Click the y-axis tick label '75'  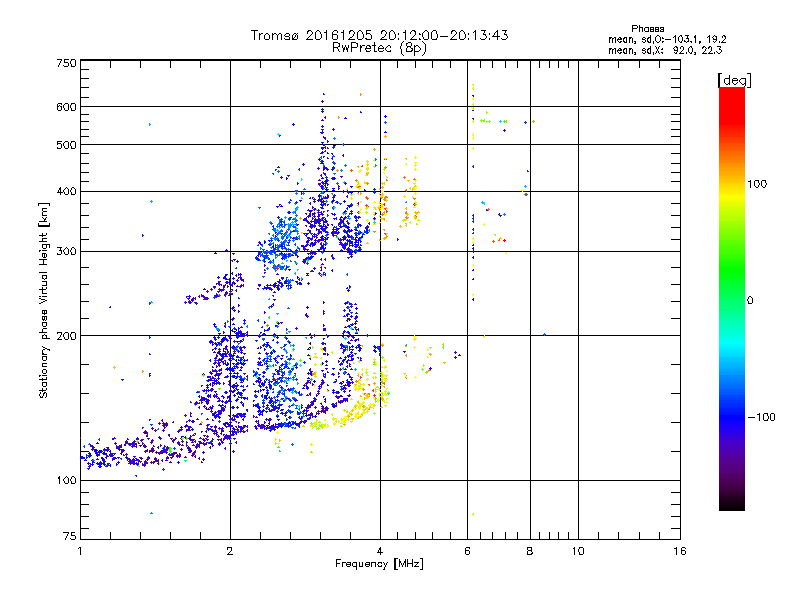[x=70, y=536]
